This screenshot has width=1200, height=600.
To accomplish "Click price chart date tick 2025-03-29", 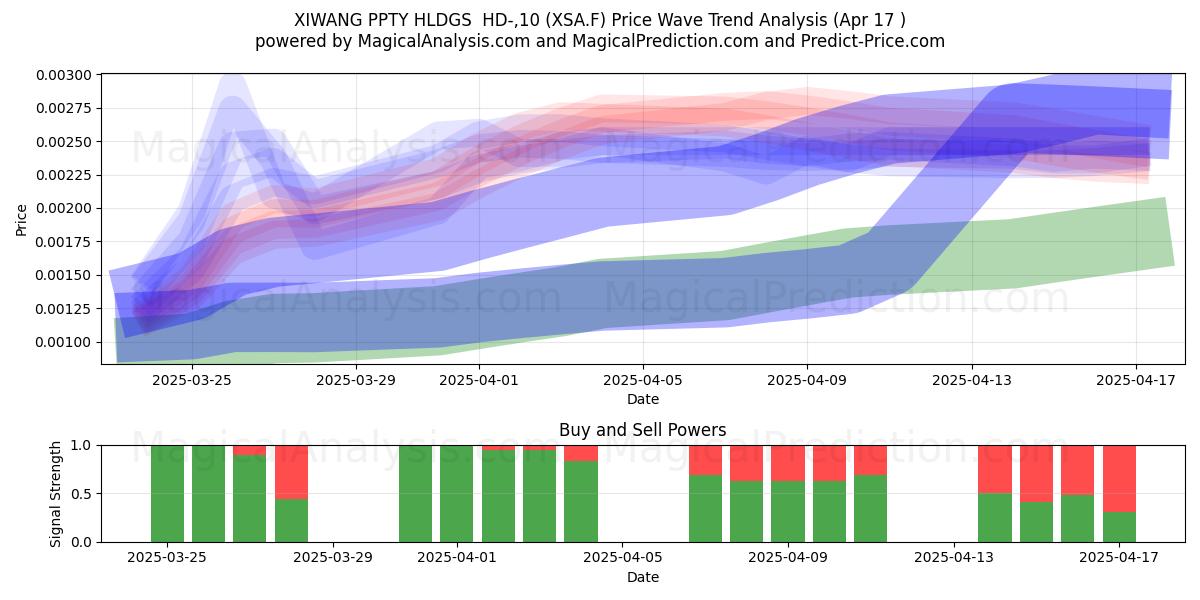I will point(355,380).
